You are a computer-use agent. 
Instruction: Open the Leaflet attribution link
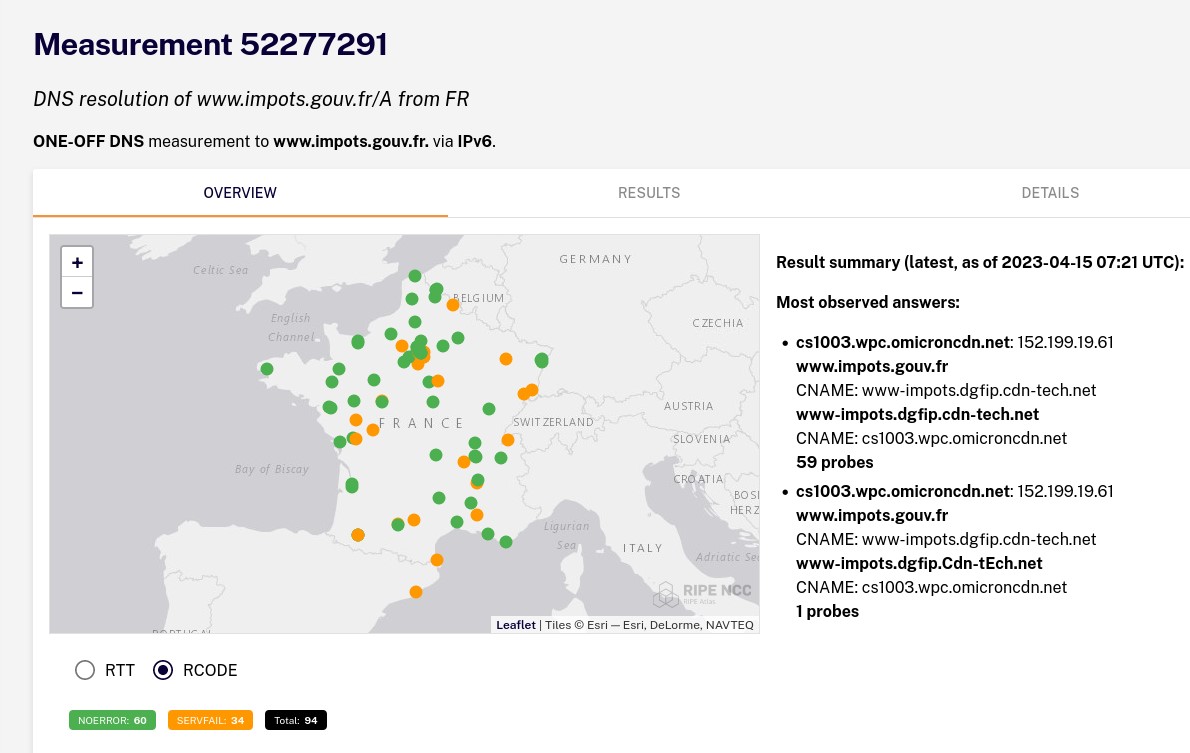pos(516,624)
